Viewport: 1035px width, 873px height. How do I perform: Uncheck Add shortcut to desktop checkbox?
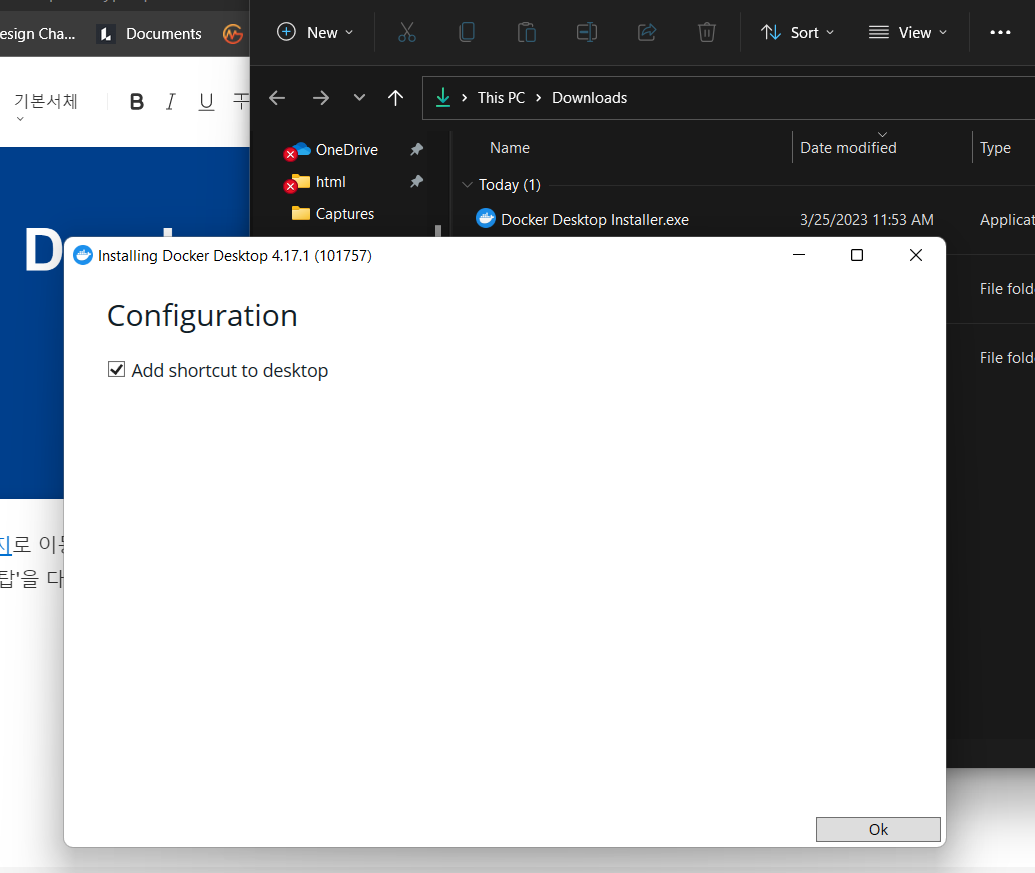coord(116,370)
